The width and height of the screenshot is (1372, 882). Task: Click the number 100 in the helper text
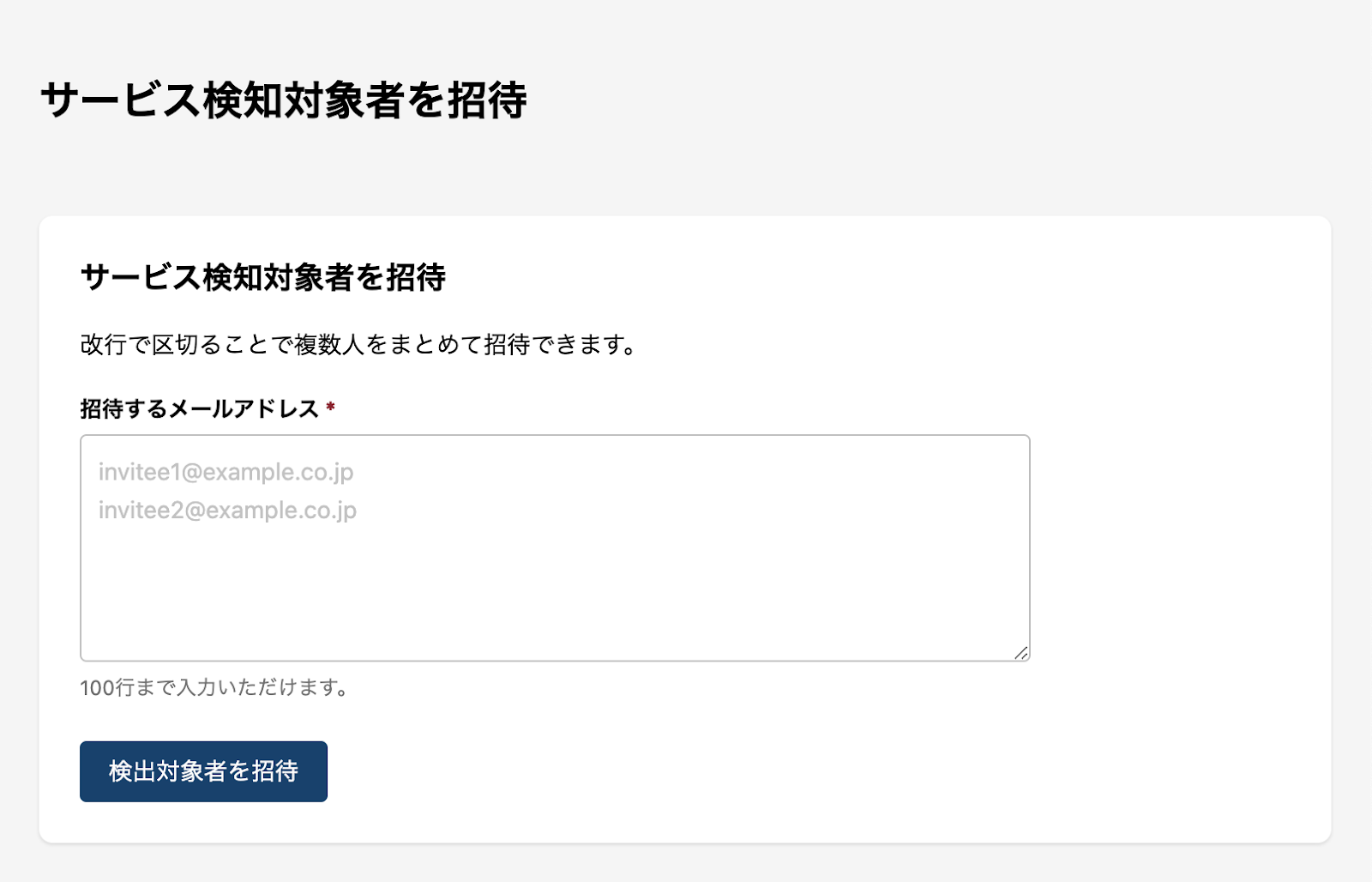(x=96, y=688)
